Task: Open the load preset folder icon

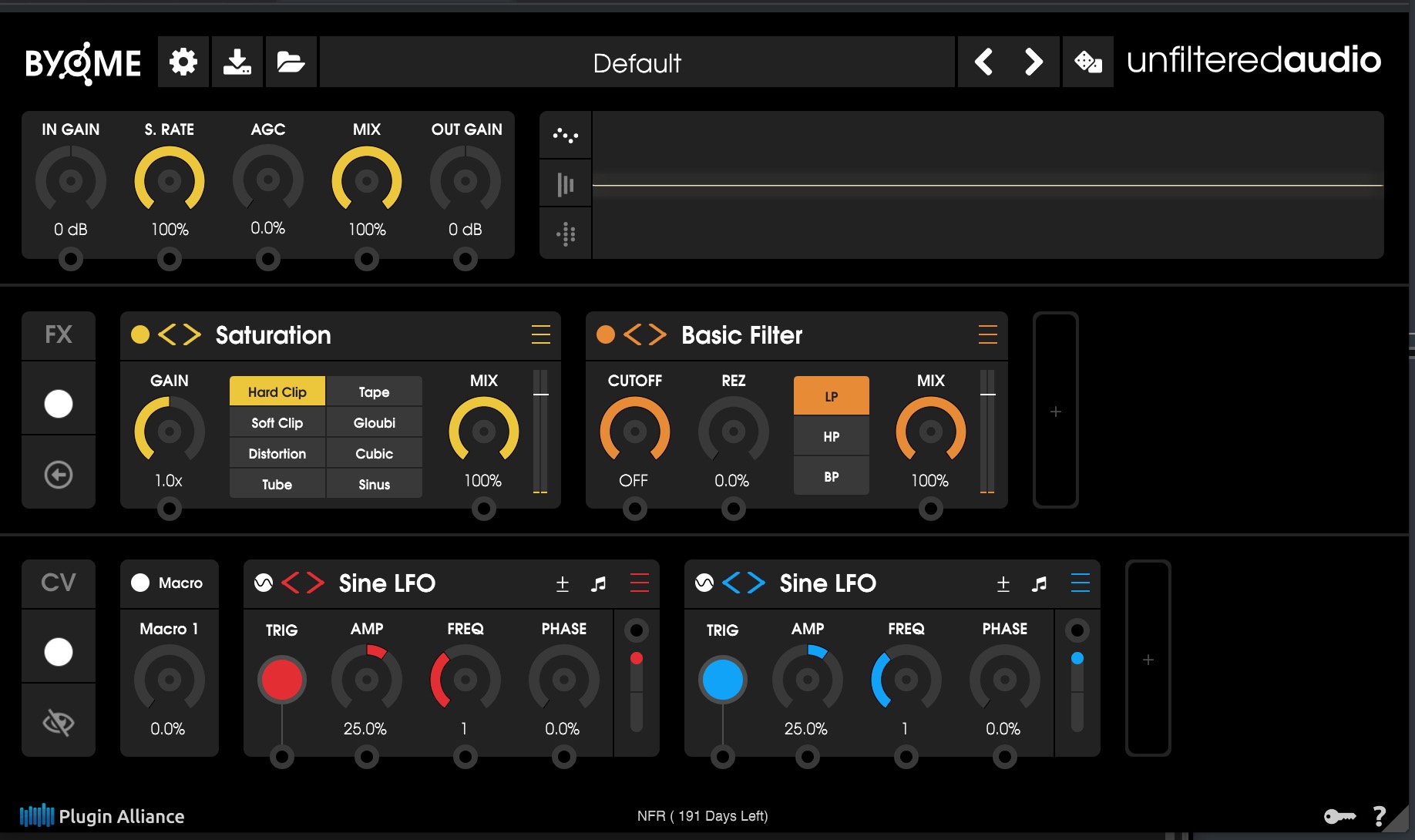Action: click(291, 62)
